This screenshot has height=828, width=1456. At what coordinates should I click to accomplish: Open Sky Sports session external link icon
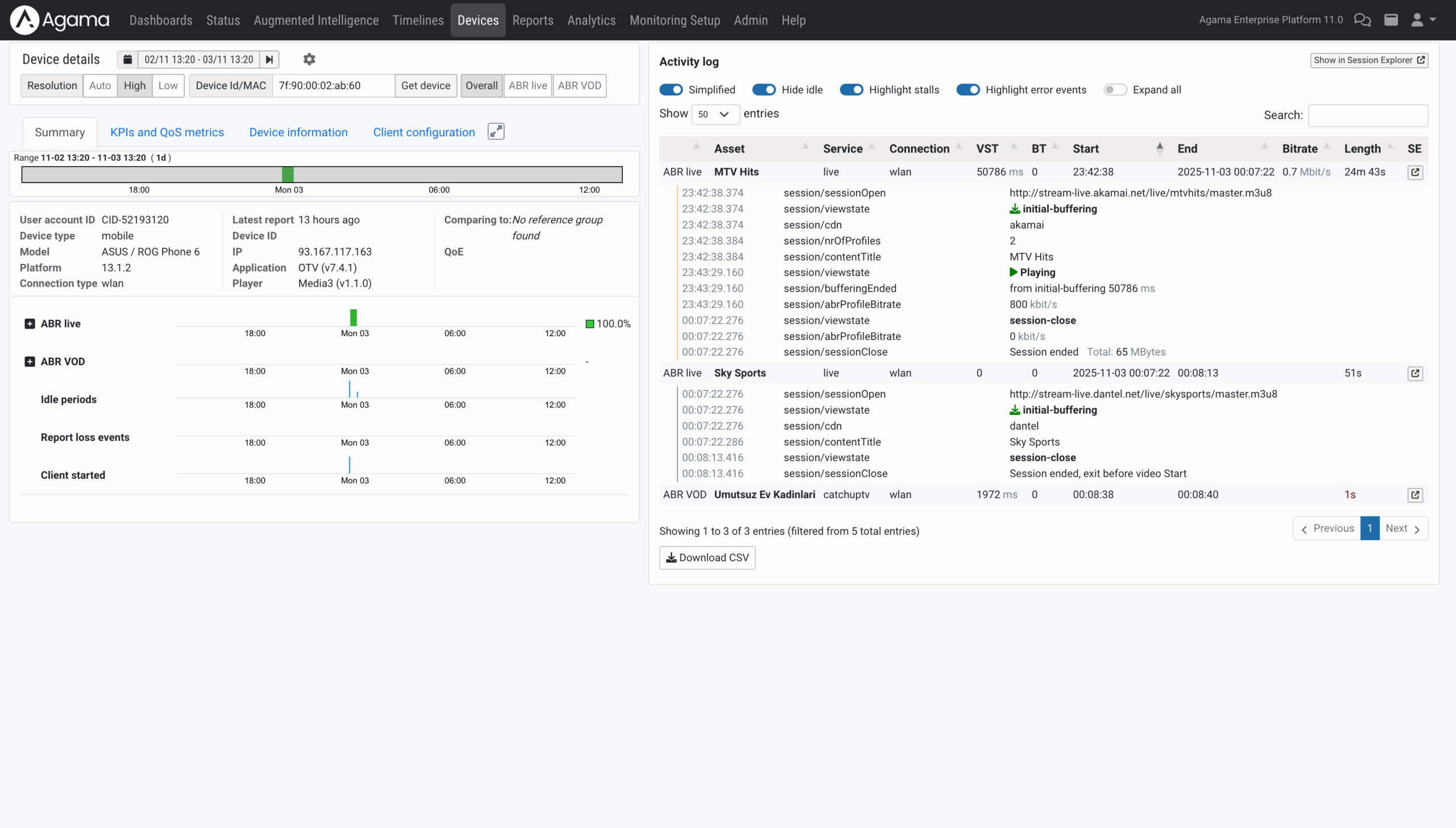[x=1415, y=374]
